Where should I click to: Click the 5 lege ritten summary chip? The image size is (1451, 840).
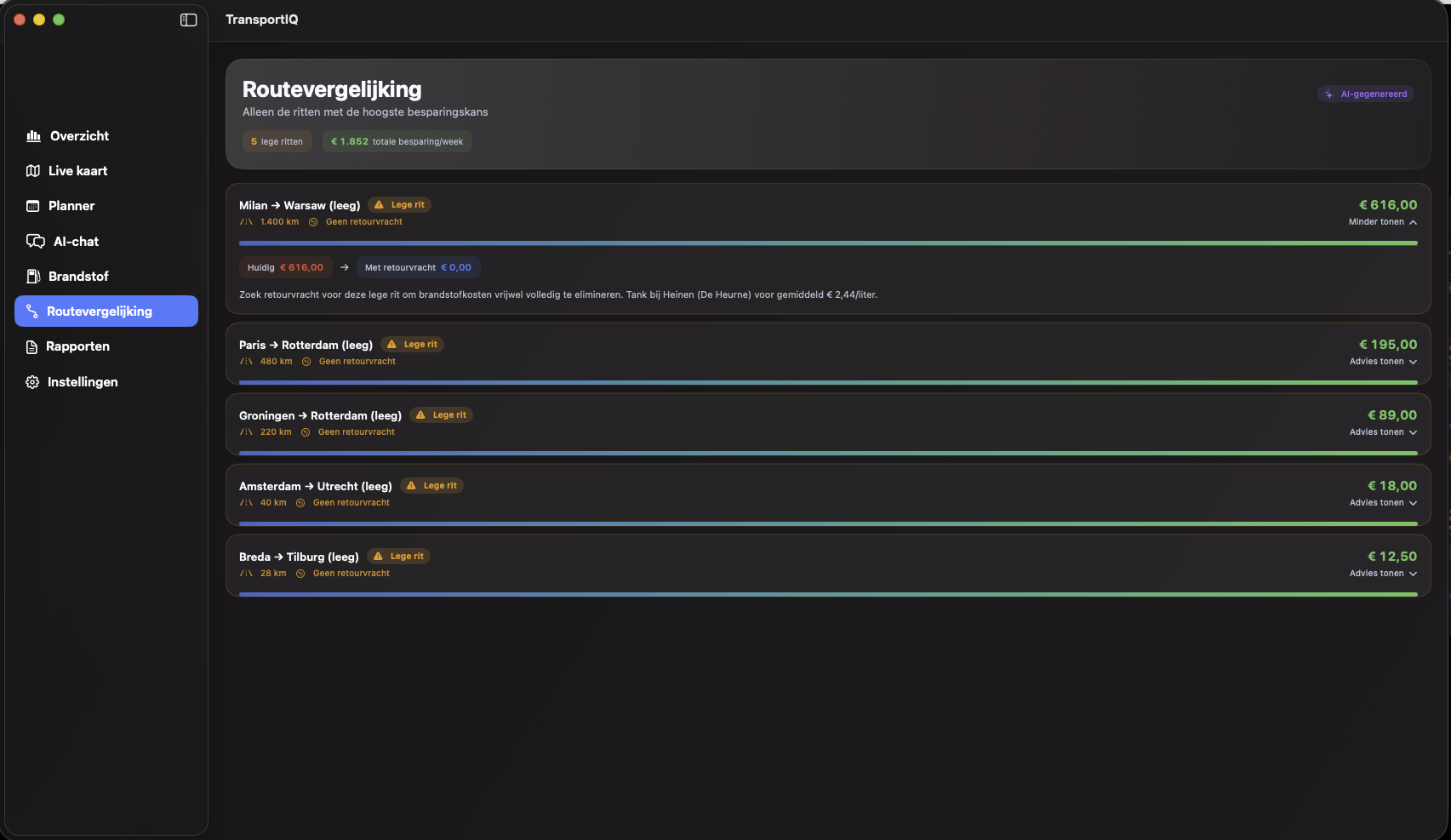(x=277, y=142)
